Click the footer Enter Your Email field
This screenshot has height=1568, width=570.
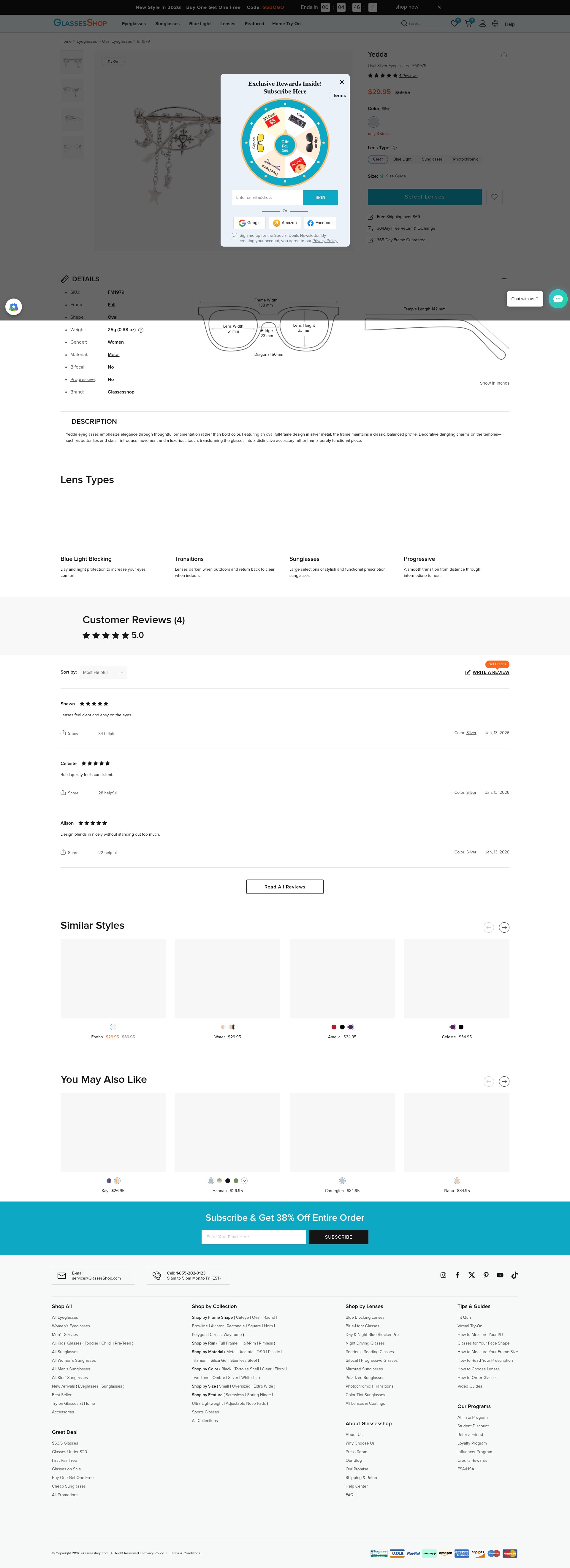(253, 1237)
